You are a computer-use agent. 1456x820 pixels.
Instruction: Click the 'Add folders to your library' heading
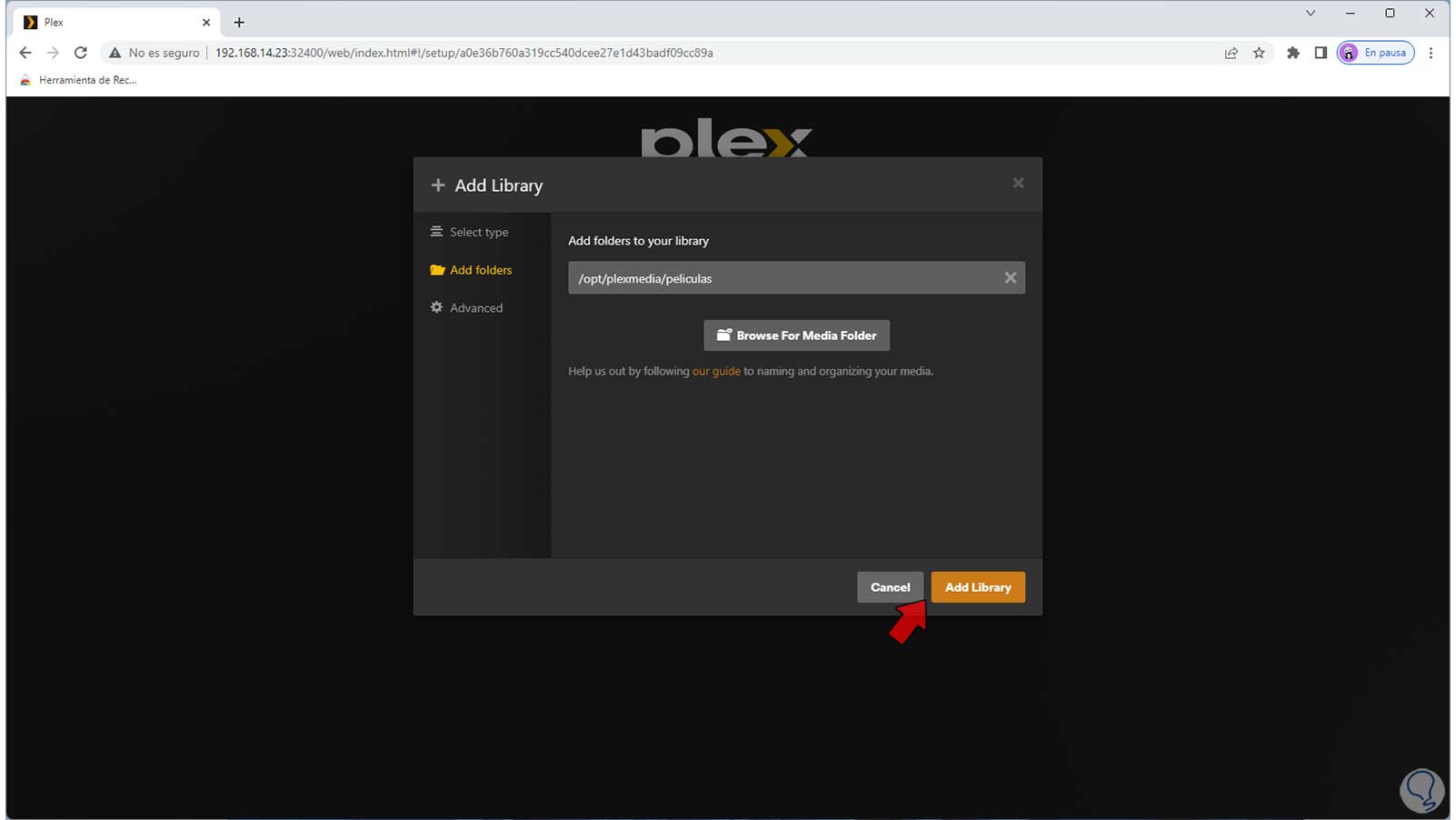coord(638,241)
